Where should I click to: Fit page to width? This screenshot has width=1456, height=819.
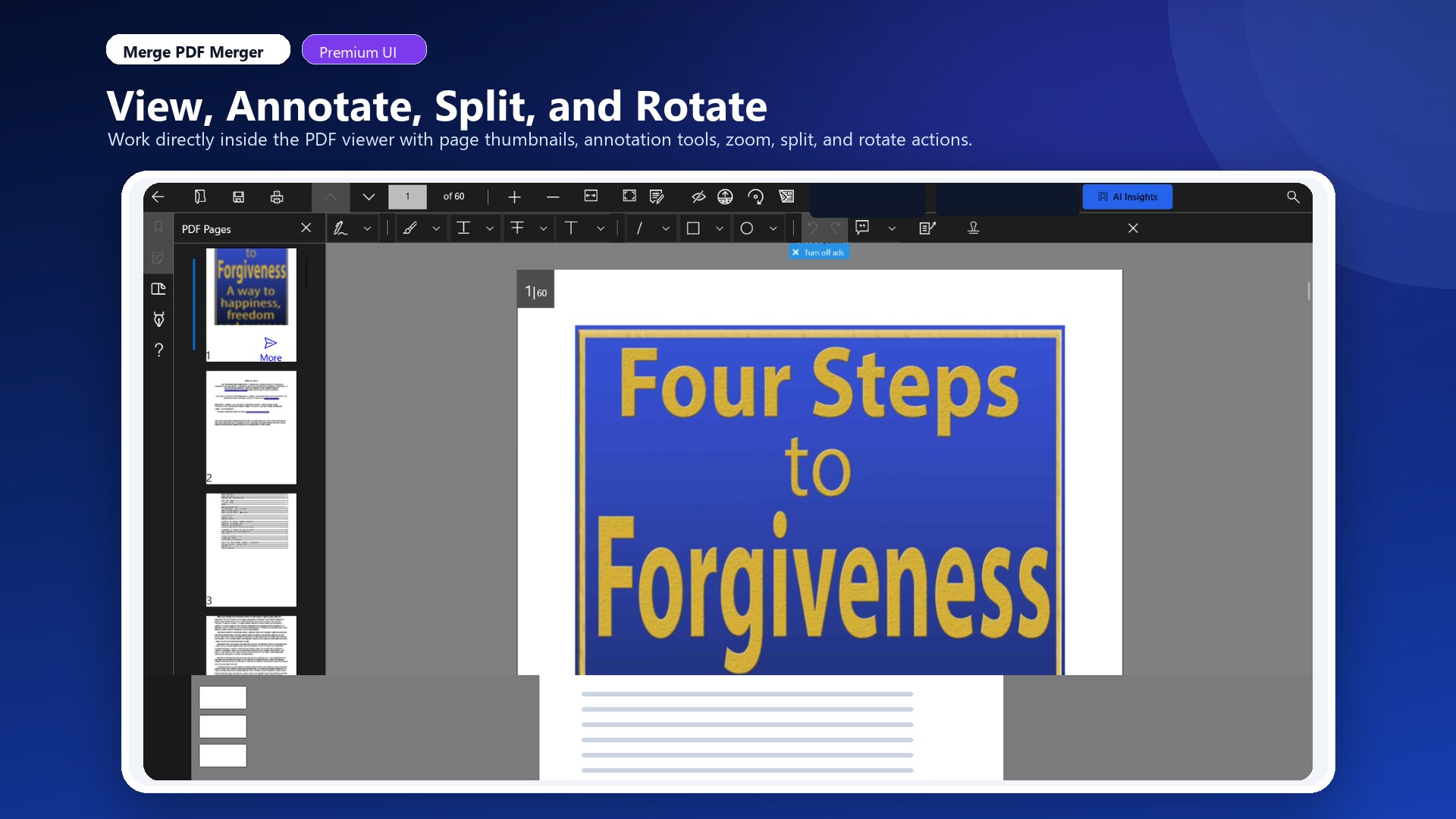591,196
